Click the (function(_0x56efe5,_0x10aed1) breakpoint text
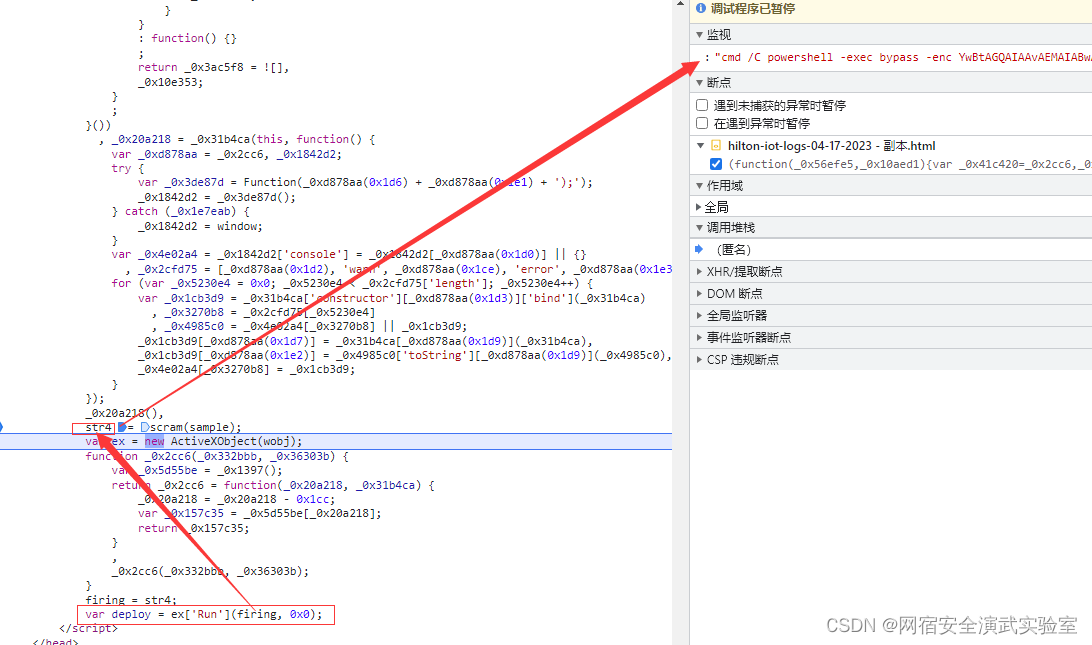The width and height of the screenshot is (1092, 645). (910, 164)
